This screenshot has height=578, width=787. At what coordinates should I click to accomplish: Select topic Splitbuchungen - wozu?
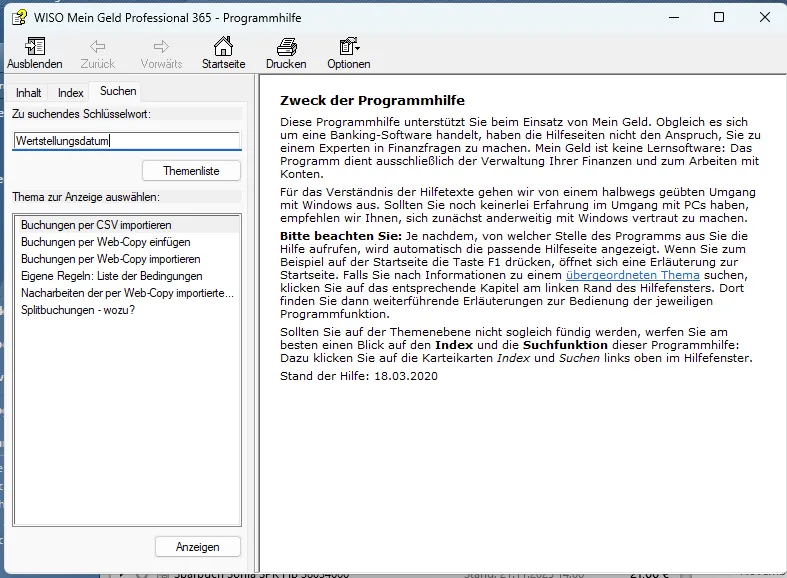(x=78, y=310)
